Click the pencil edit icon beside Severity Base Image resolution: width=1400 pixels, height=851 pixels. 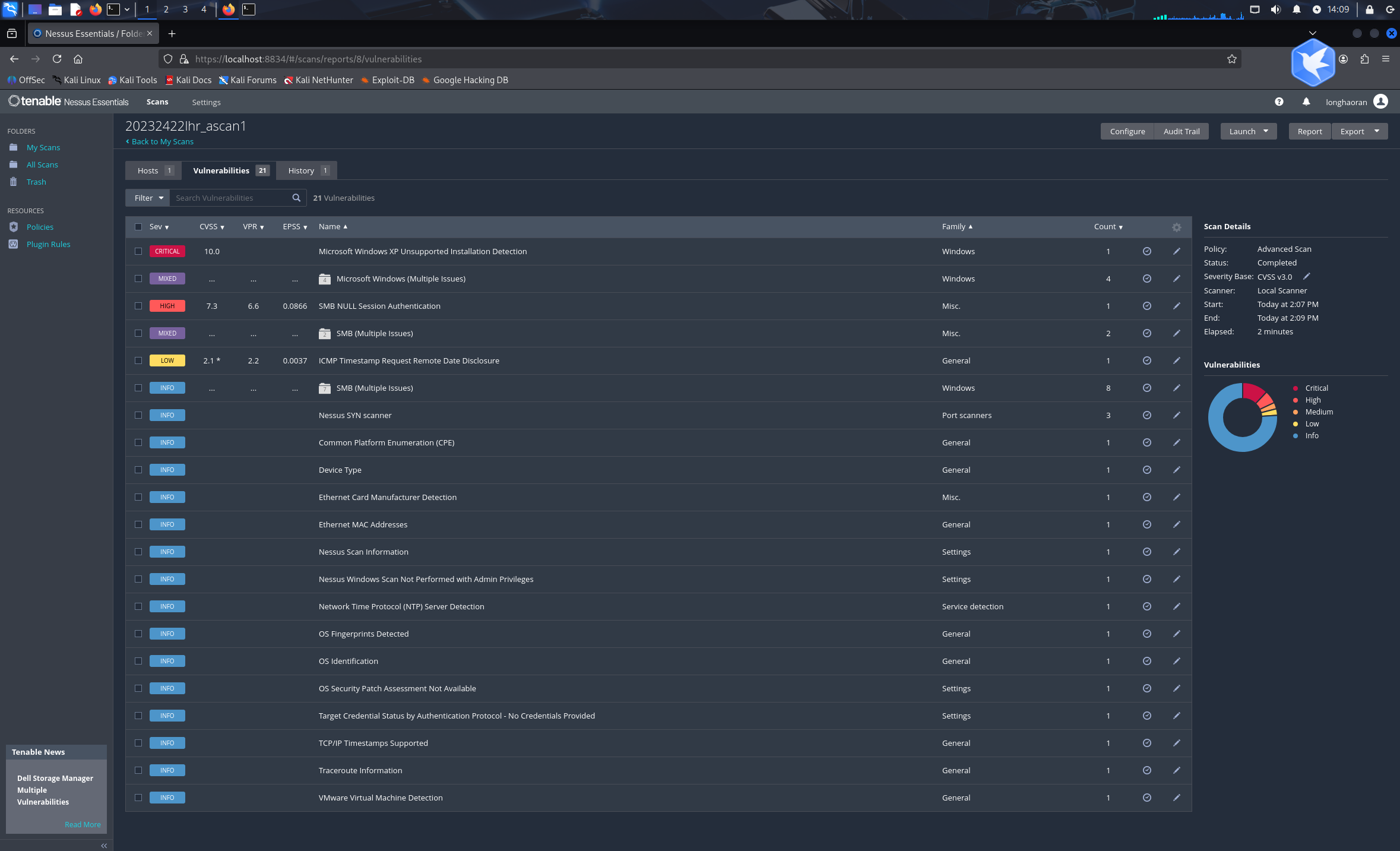point(1306,276)
